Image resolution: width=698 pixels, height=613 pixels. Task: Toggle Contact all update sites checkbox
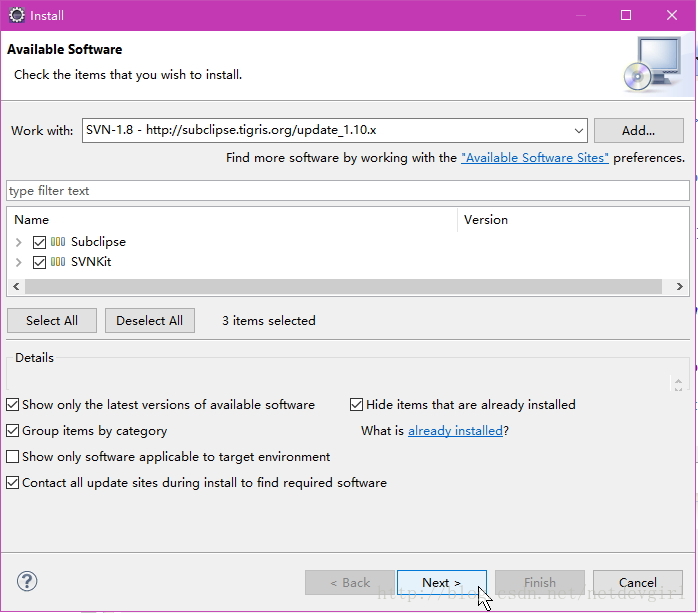12,483
